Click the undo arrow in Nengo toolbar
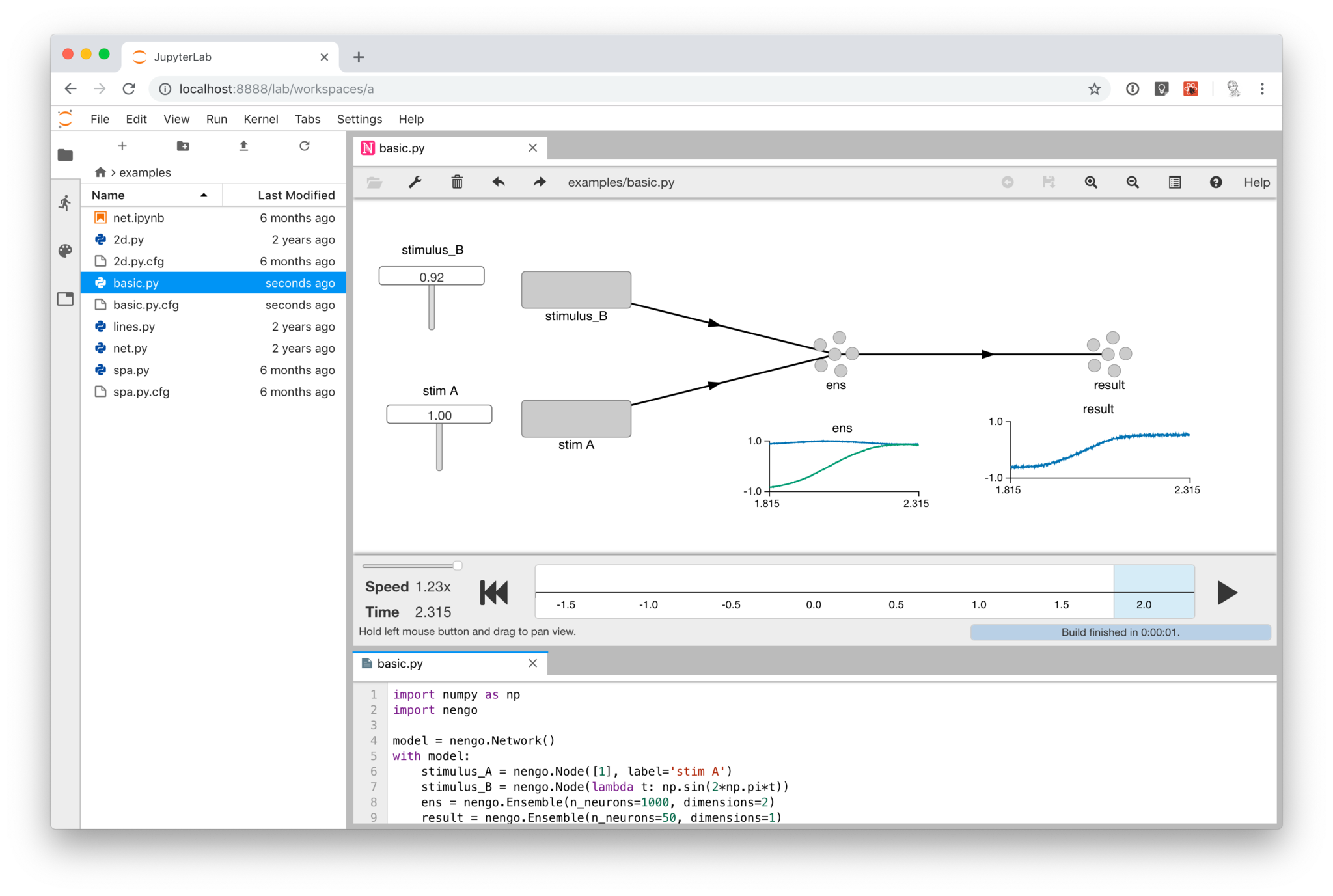Viewport: 1333px width, 896px height. [499, 182]
